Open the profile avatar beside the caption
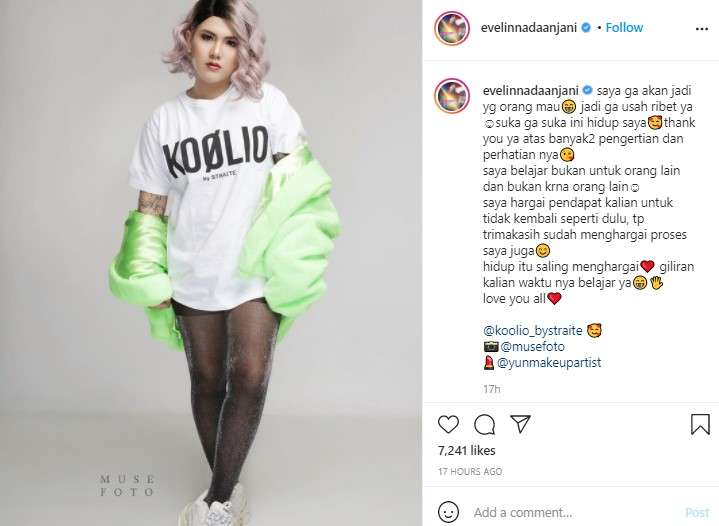The width and height of the screenshot is (719, 526). (x=452, y=95)
